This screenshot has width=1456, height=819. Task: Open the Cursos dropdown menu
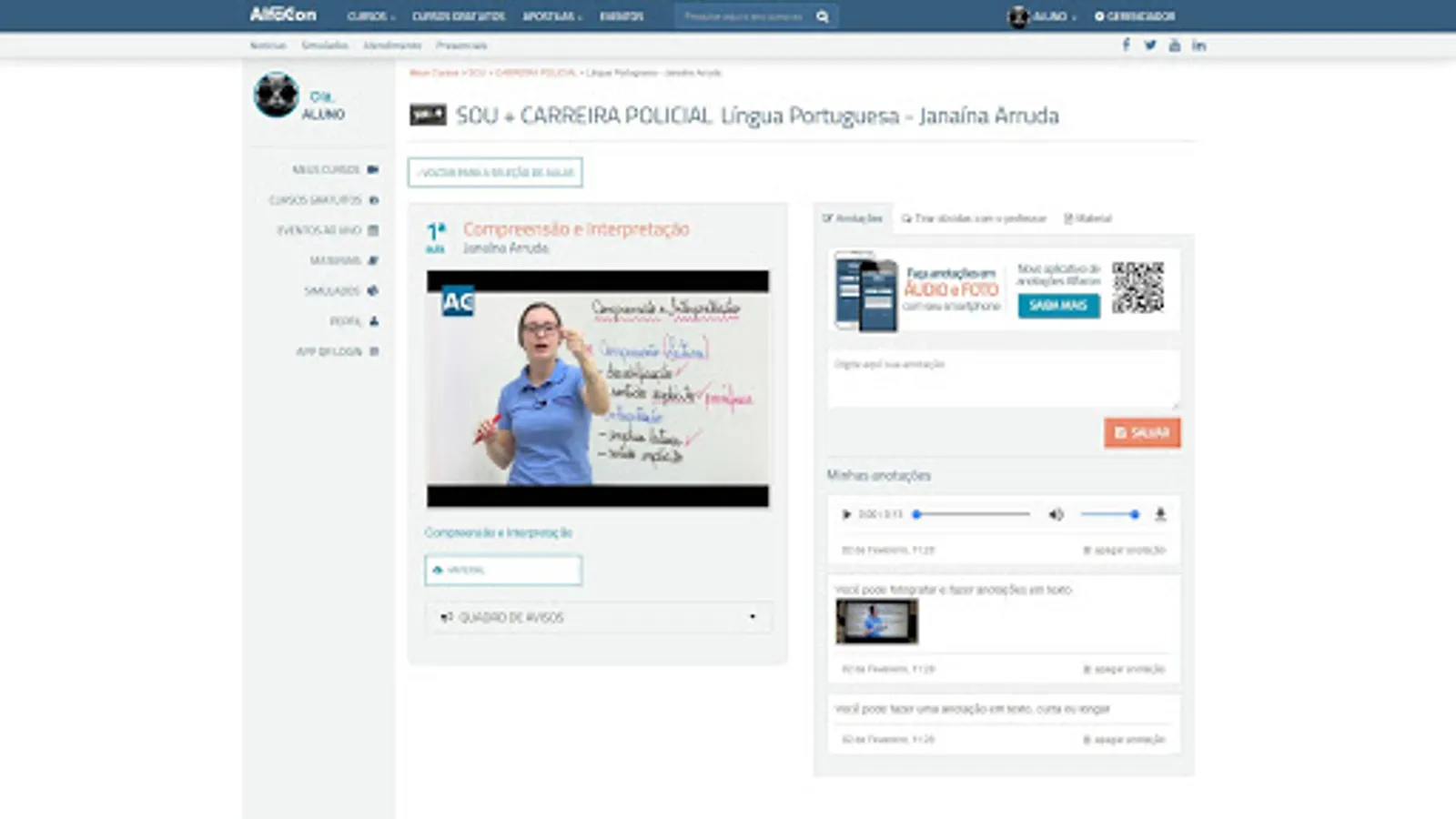click(x=371, y=16)
